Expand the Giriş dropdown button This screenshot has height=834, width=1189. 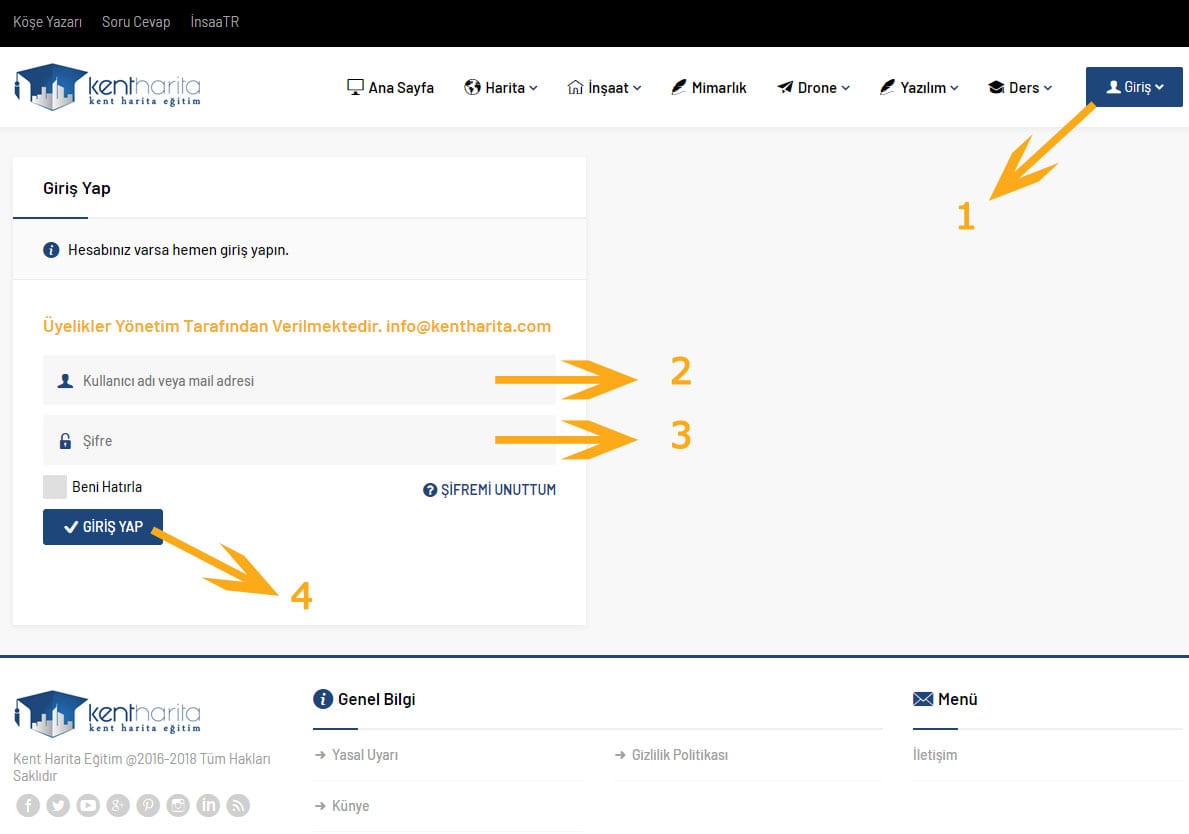(x=1134, y=87)
